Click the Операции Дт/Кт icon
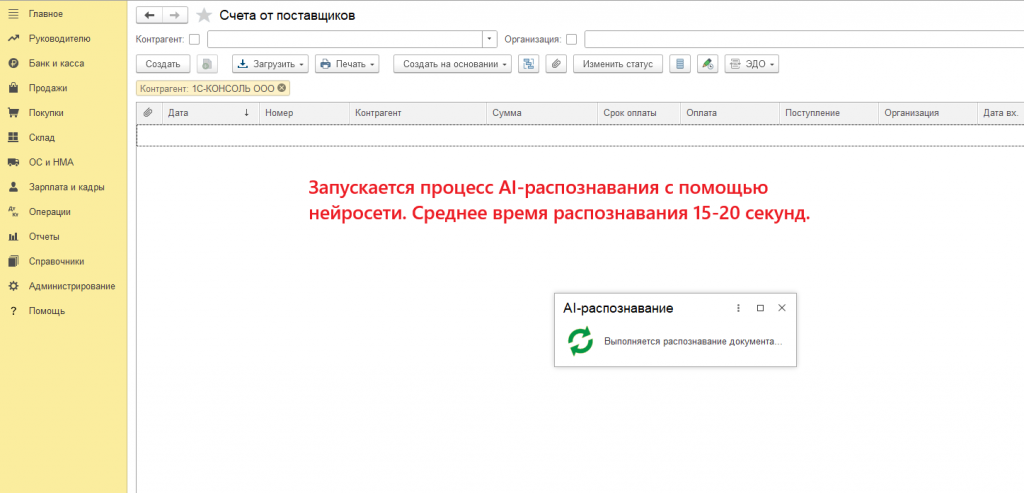 pos(12,212)
